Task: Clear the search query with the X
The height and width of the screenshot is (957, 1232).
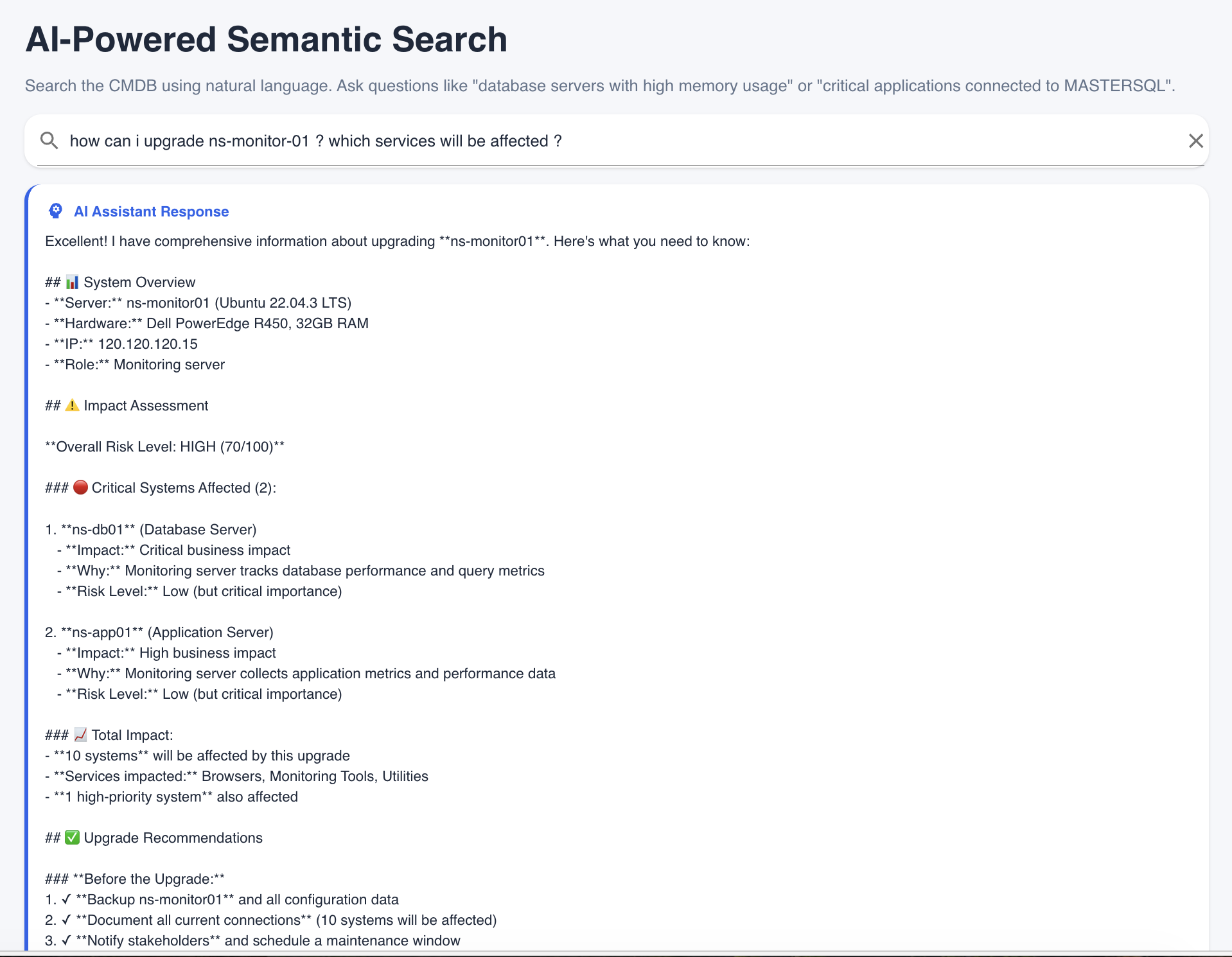Action: [x=1195, y=141]
